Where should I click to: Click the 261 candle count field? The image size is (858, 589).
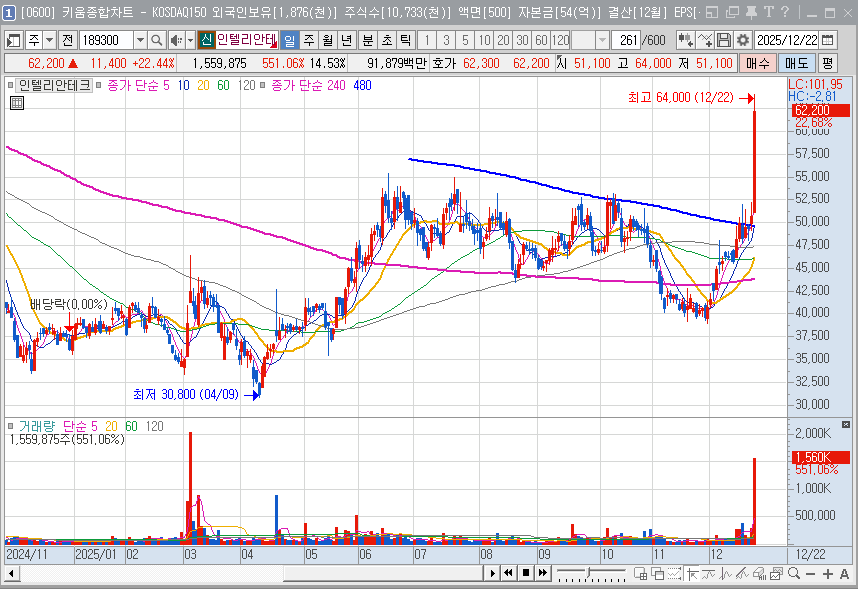click(625, 40)
